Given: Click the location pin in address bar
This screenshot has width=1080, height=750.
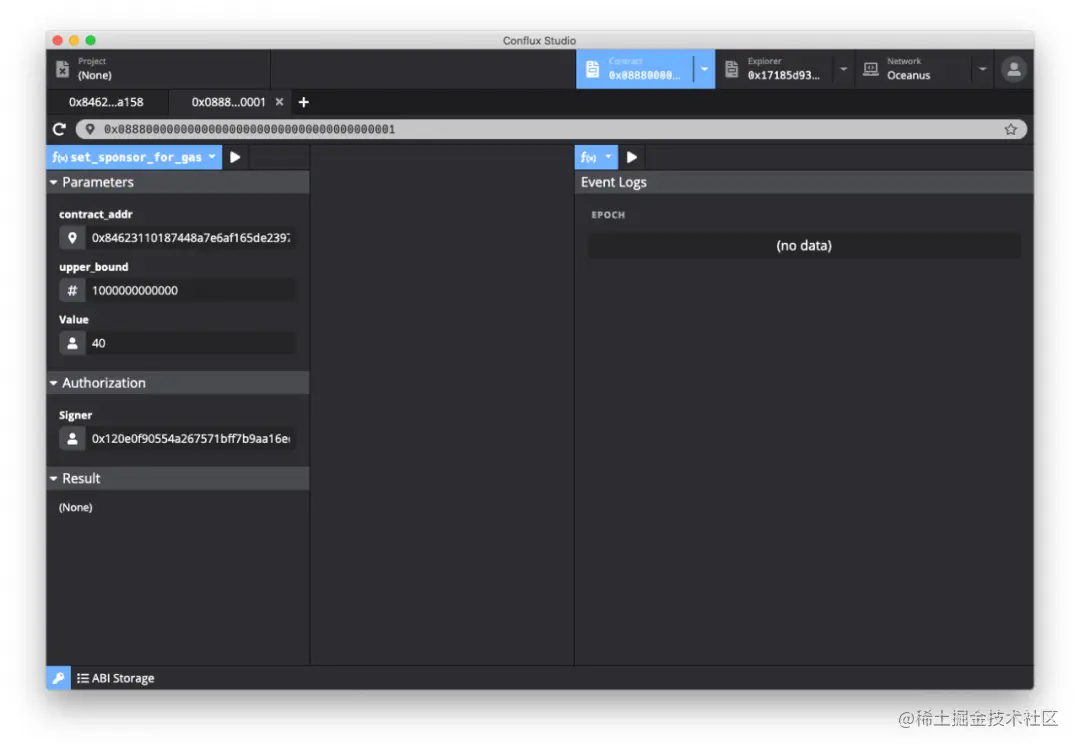Looking at the screenshot, I should coord(90,129).
